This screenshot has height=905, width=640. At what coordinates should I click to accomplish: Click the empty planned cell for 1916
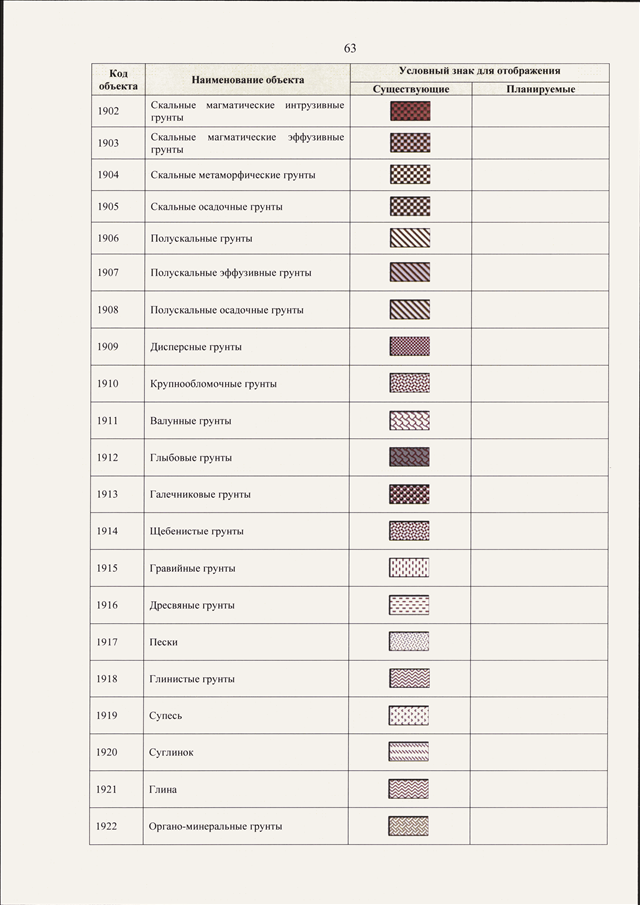tap(540, 605)
